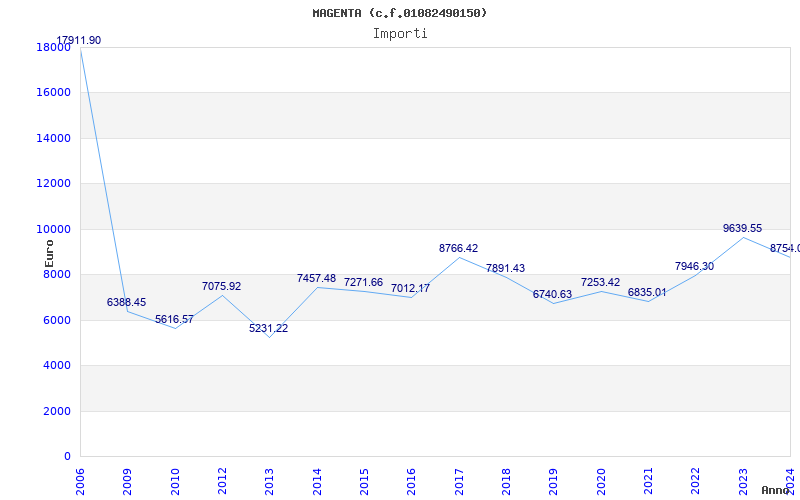Click the Importi subtitle
This screenshot has height=500, width=800.
400,34
